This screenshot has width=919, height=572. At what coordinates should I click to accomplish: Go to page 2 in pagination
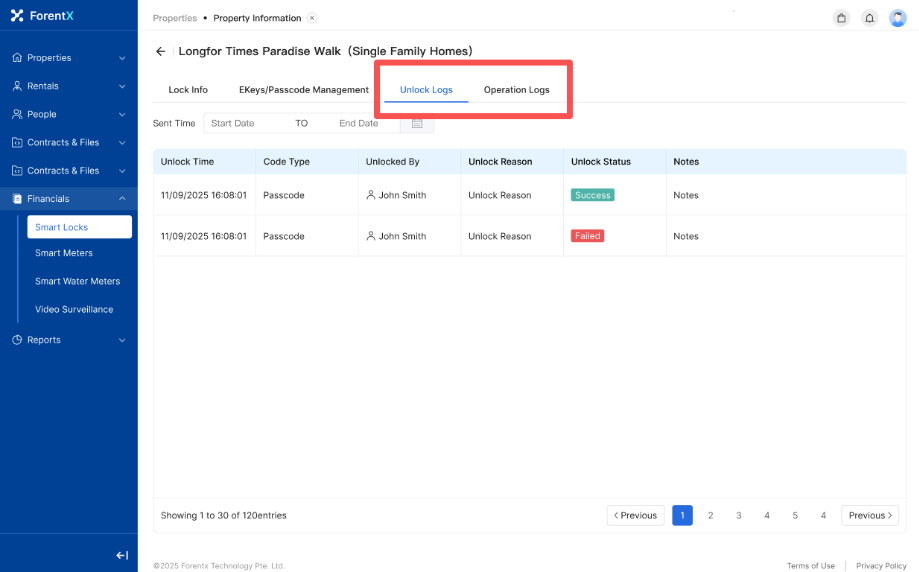[x=710, y=515]
